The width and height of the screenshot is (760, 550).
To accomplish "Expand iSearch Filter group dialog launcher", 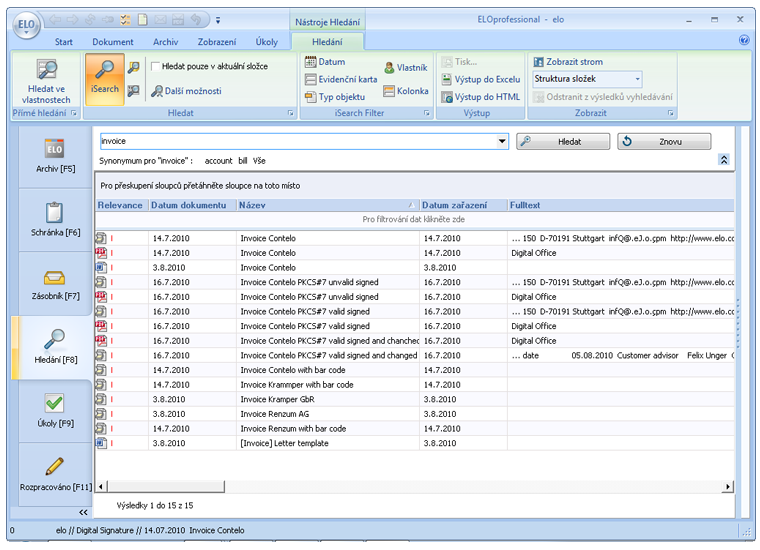I will (x=427, y=113).
